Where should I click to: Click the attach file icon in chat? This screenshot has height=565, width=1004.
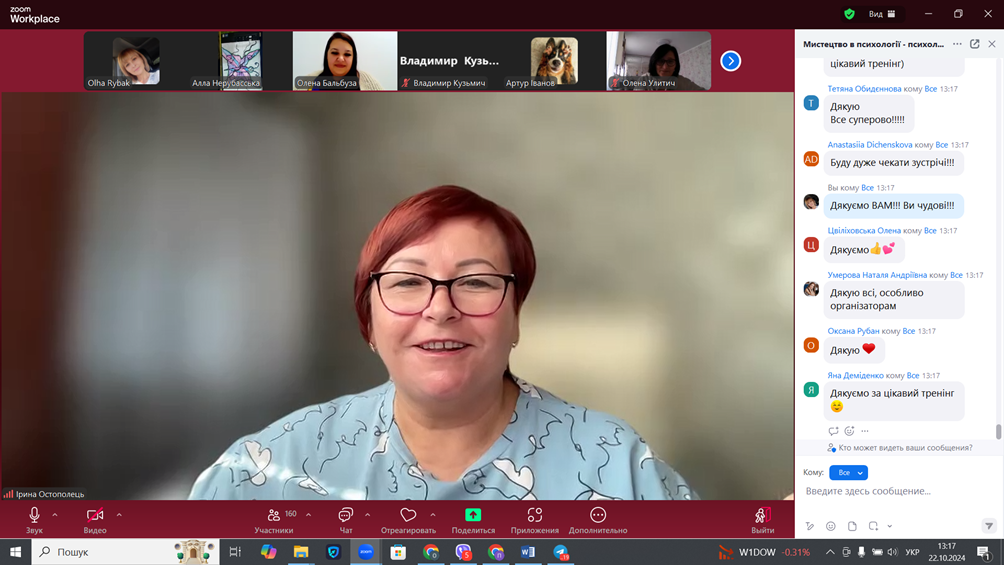pos(852,526)
